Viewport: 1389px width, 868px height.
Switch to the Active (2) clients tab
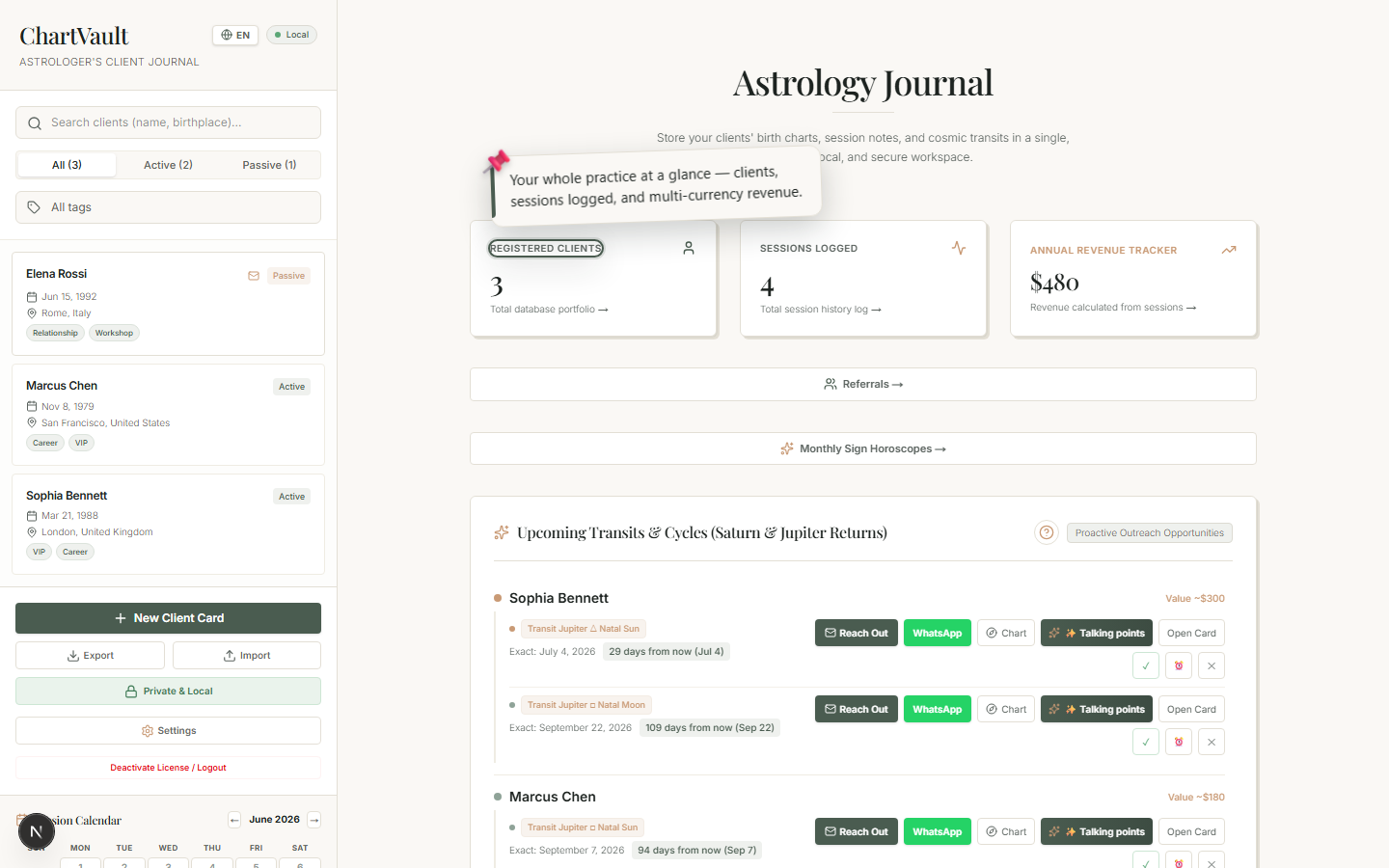pyautogui.click(x=168, y=165)
